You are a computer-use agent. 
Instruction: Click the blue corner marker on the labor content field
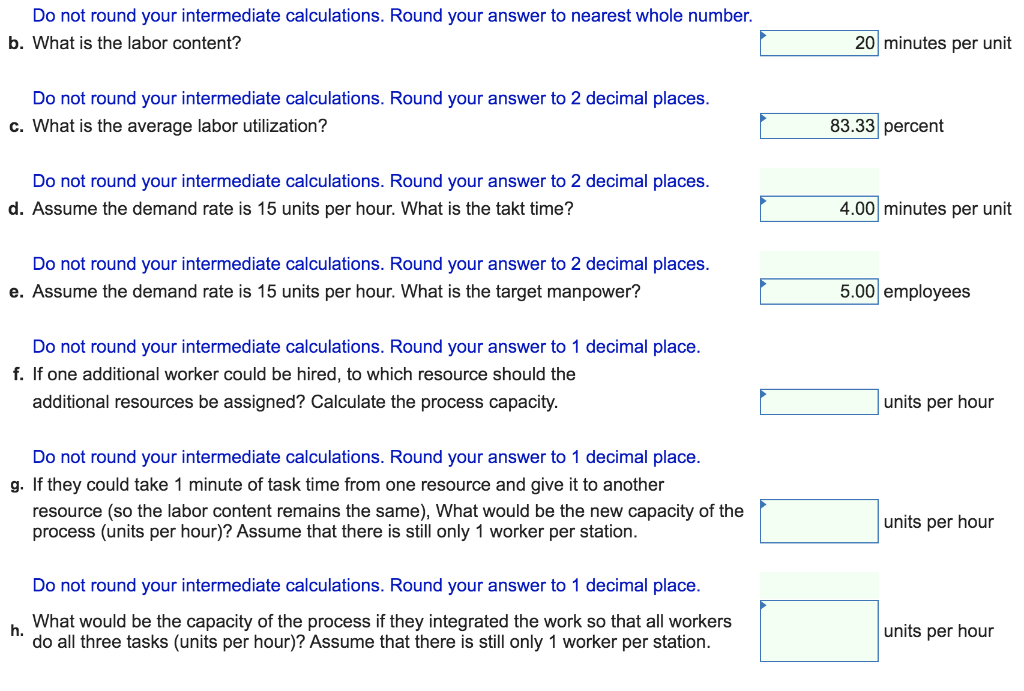pyautogui.click(x=765, y=33)
